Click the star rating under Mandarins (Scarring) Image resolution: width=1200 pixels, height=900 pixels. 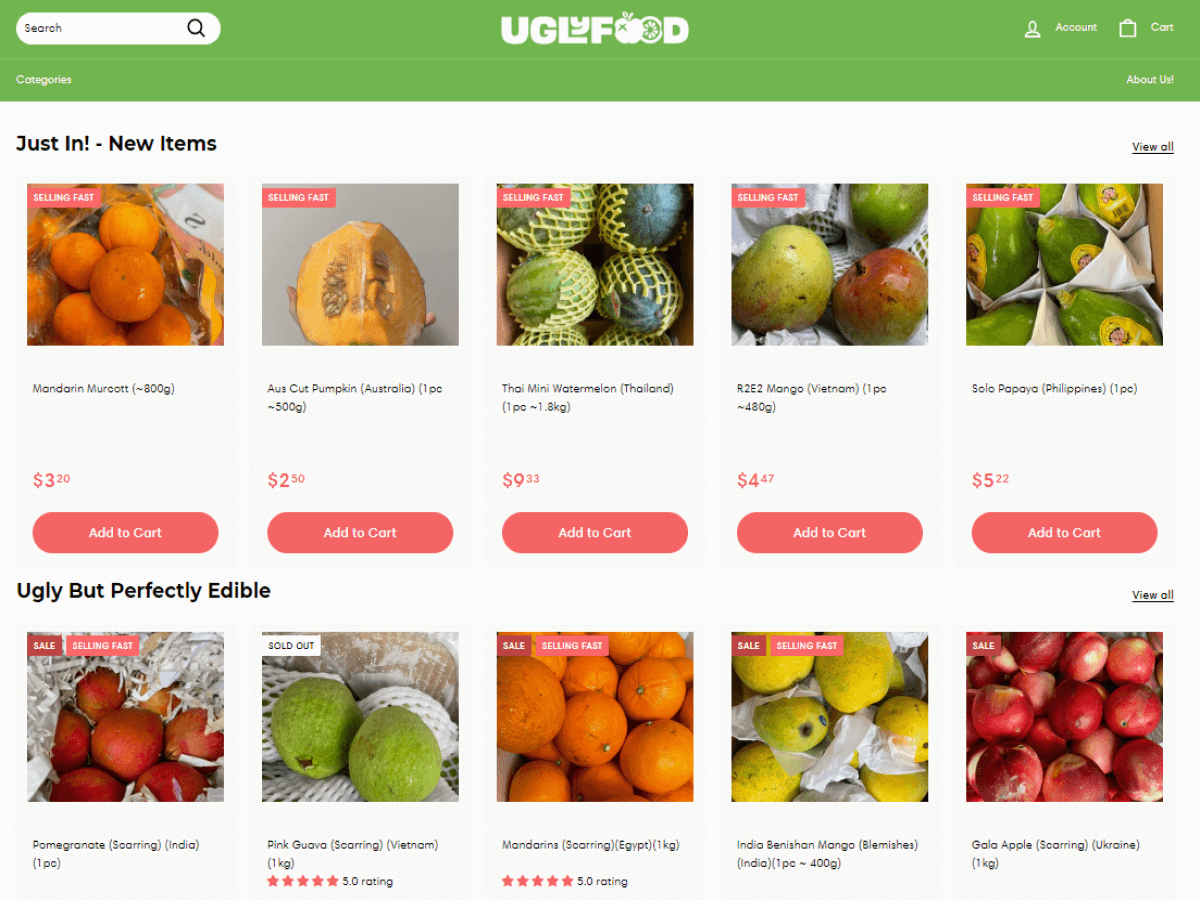pos(538,881)
